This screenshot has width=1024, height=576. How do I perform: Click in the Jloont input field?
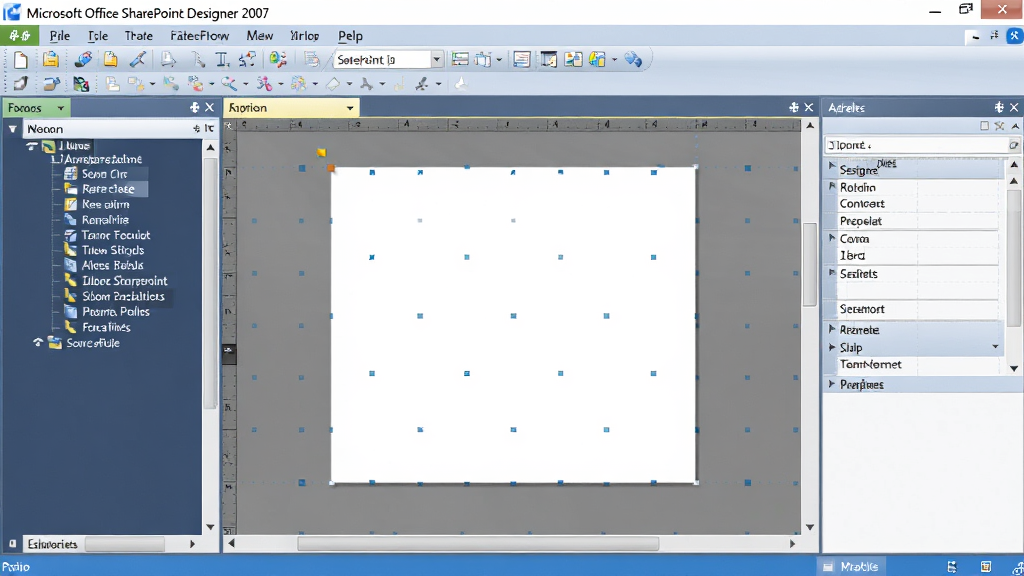[x=916, y=145]
